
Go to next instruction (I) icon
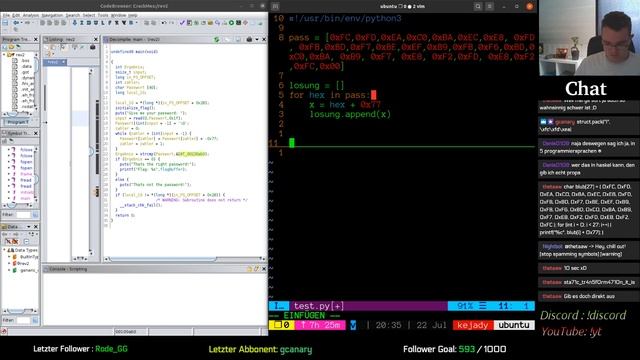pyautogui.click(x=82, y=23)
